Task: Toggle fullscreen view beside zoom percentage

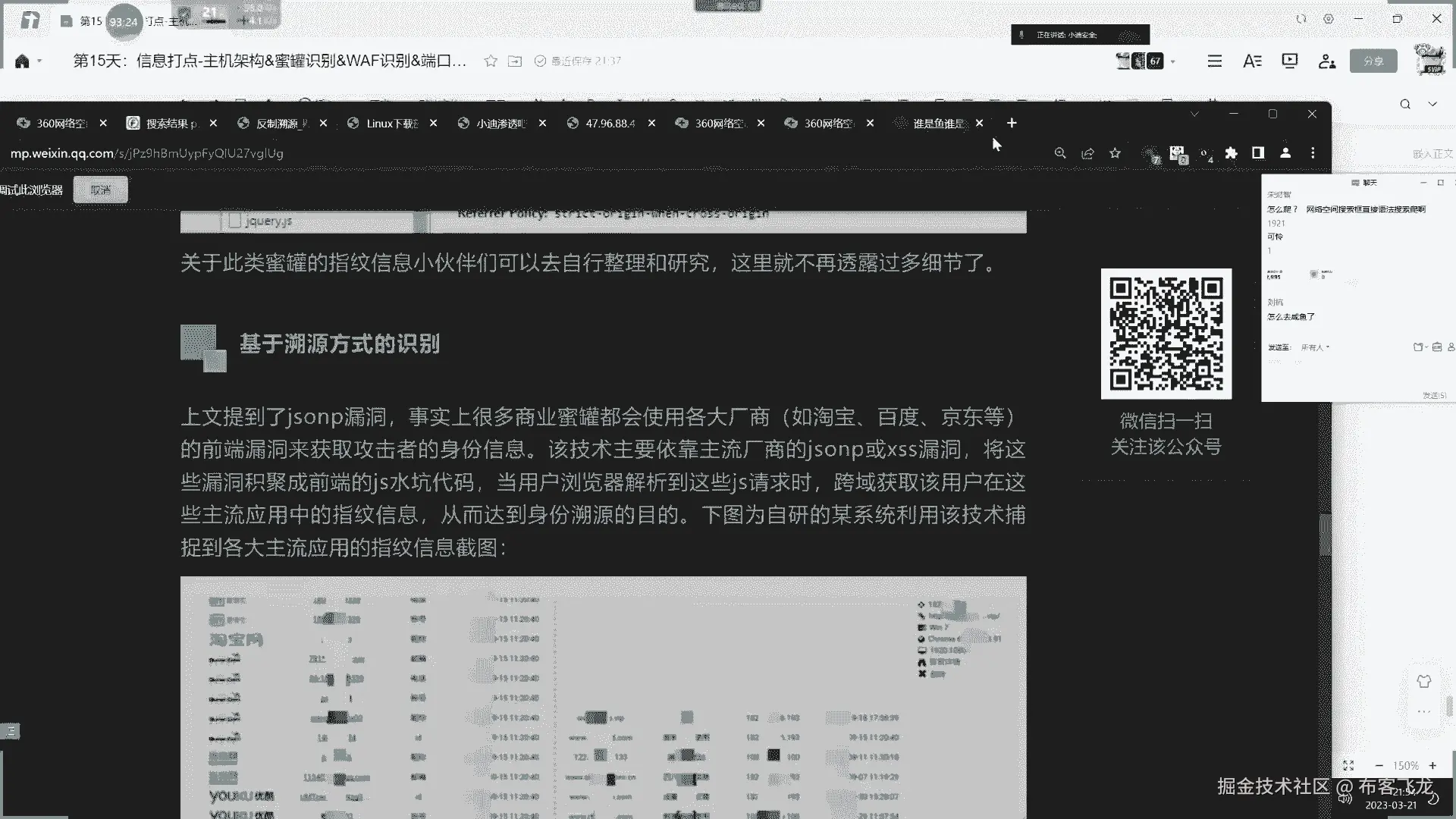Action: pos(1348,766)
